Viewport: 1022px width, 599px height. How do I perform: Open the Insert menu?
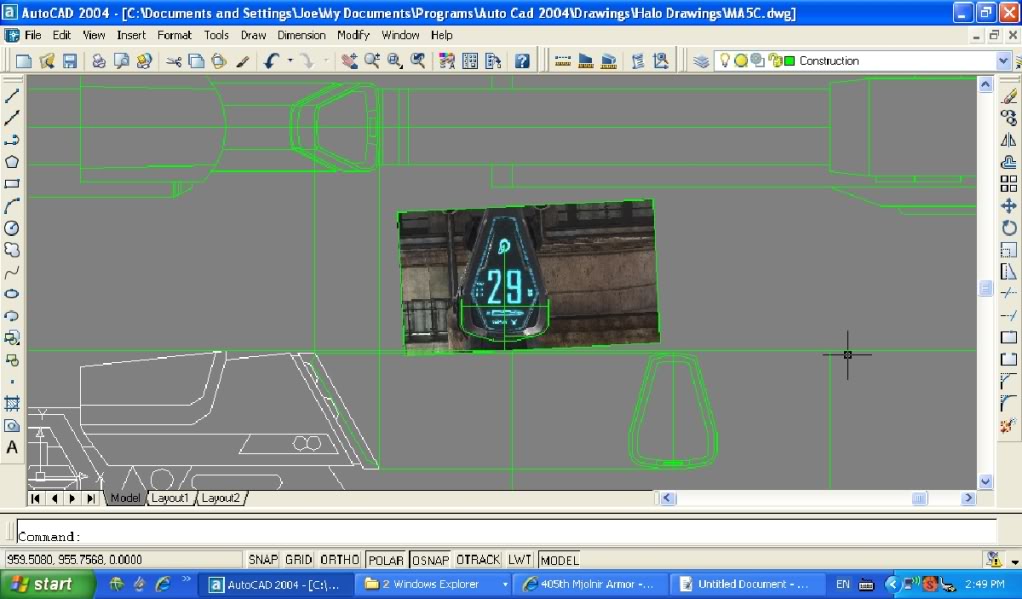click(x=131, y=35)
